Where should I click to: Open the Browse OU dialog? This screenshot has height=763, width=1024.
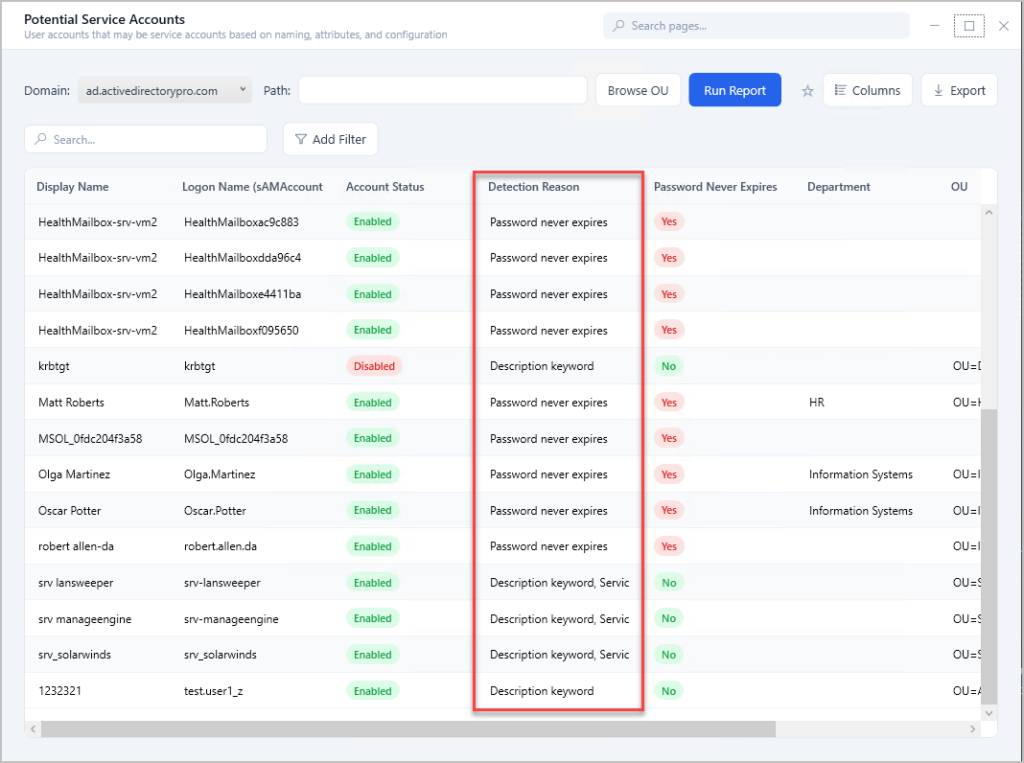coord(637,90)
